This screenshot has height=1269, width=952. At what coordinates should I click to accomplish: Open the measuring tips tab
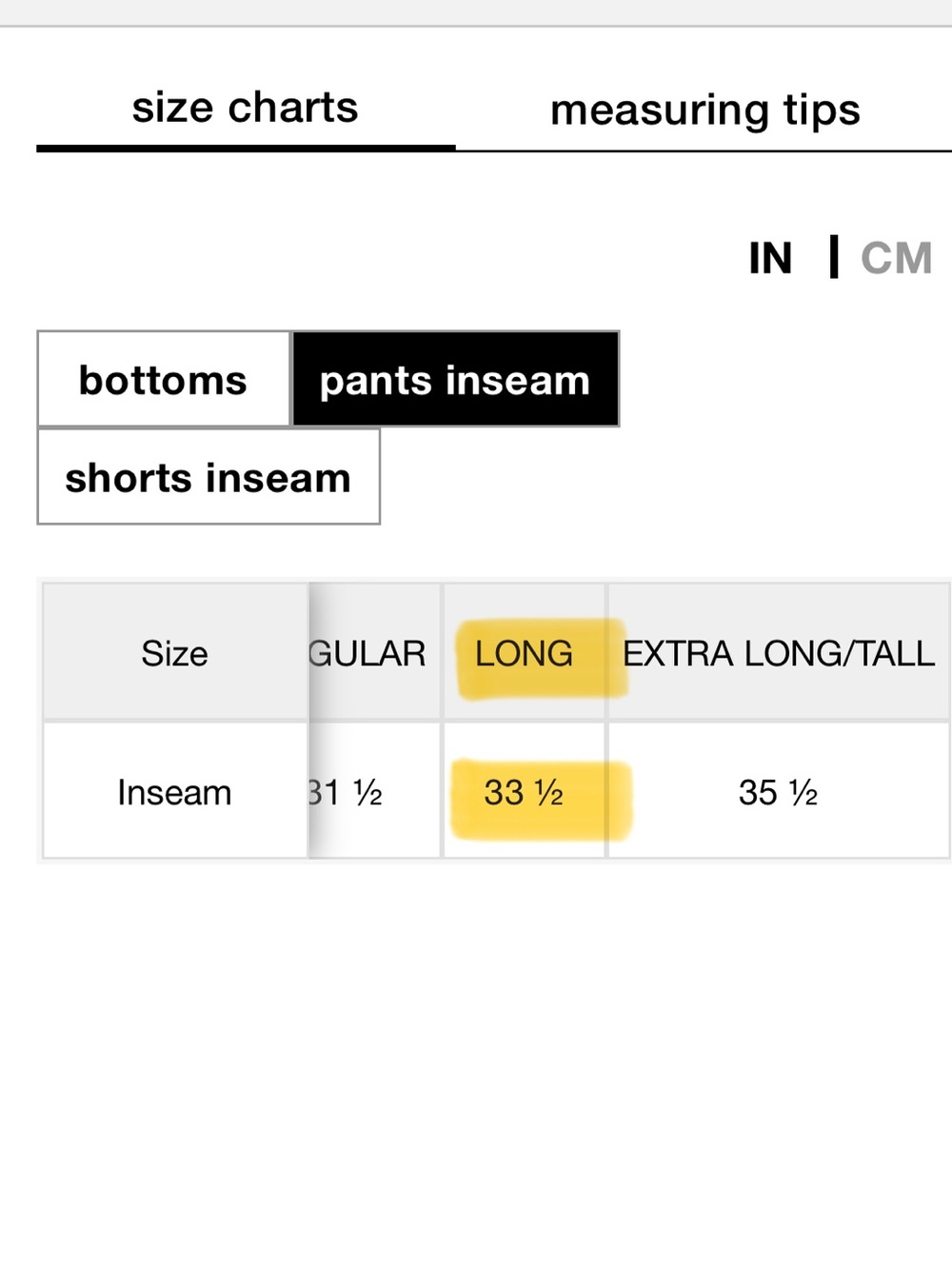tap(704, 110)
